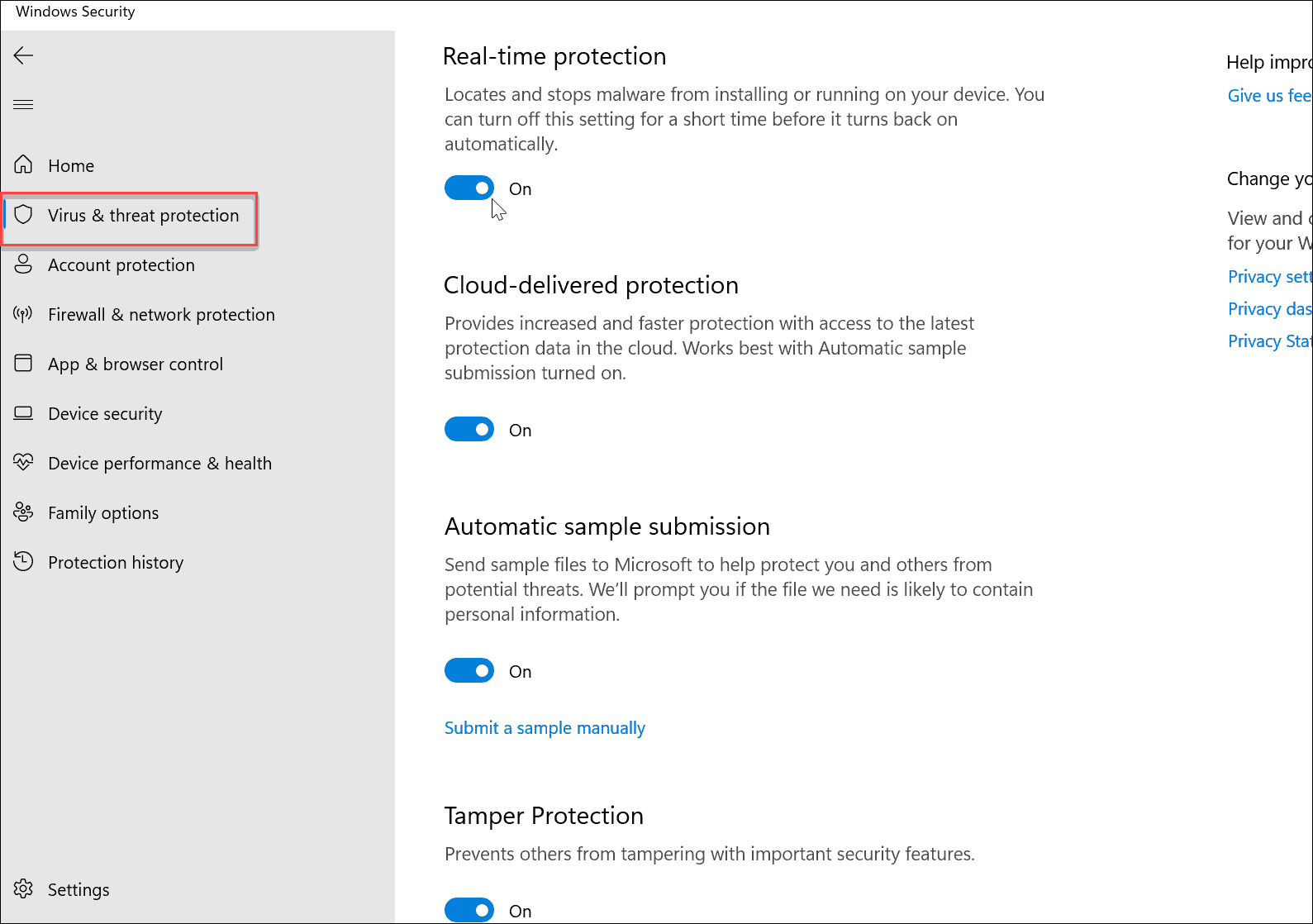The width and height of the screenshot is (1313, 924).
Task: Go to Home in sidebar
Action: [x=71, y=165]
